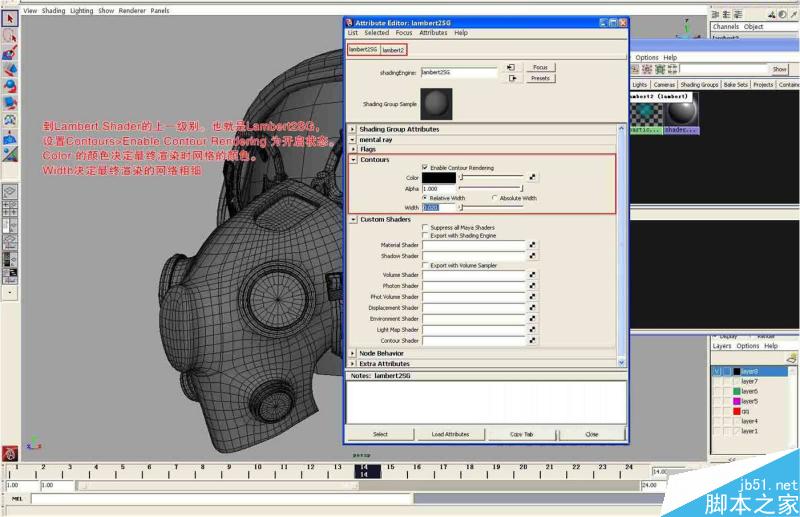Click input connection arrow beside shadingEngine field
The image size is (800, 517).
[x=511, y=67]
